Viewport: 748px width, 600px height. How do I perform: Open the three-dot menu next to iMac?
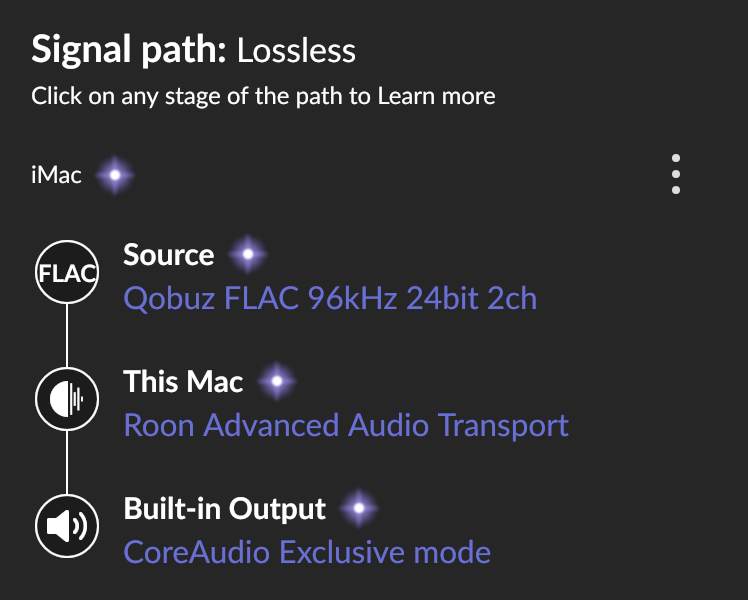675,174
